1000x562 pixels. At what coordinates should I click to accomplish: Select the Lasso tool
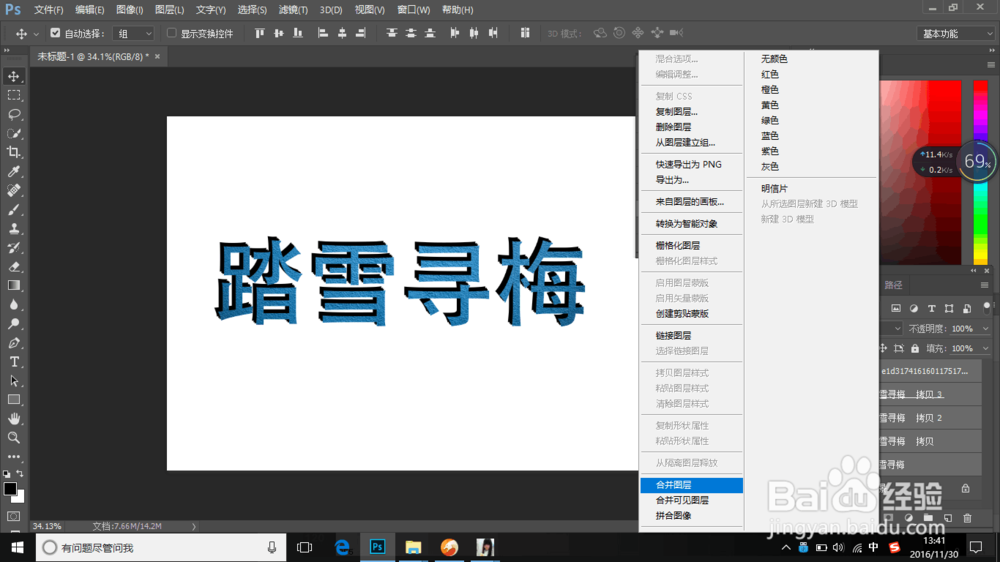pos(13,115)
